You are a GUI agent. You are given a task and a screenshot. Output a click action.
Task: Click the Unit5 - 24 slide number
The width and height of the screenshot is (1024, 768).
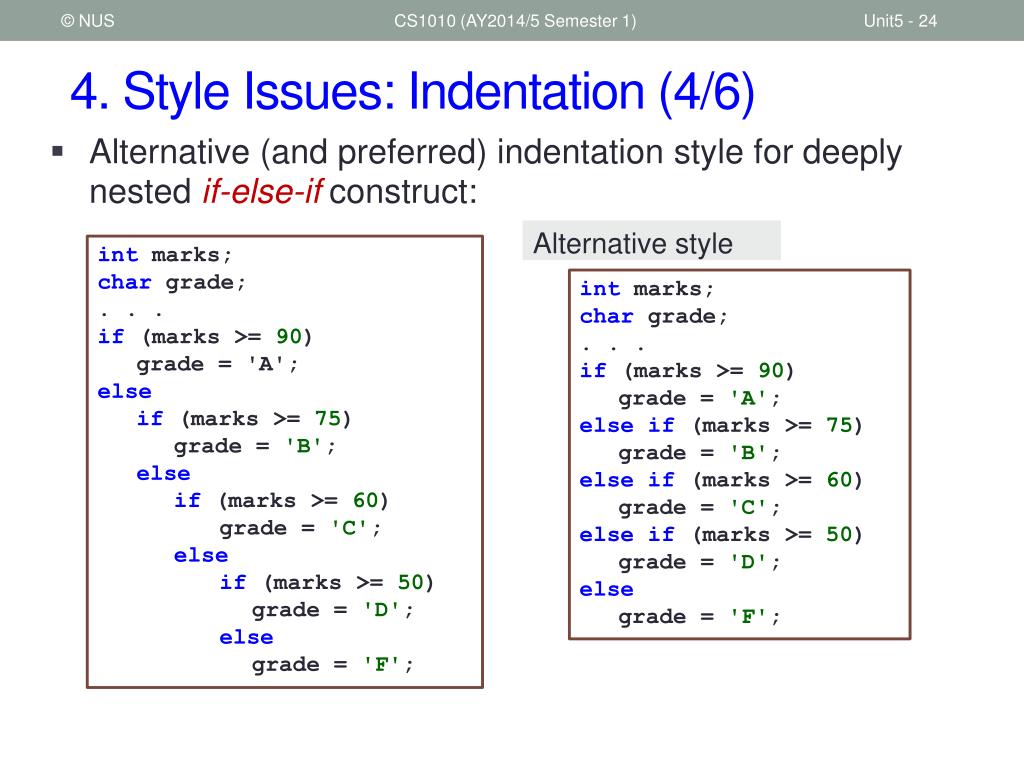point(900,21)
